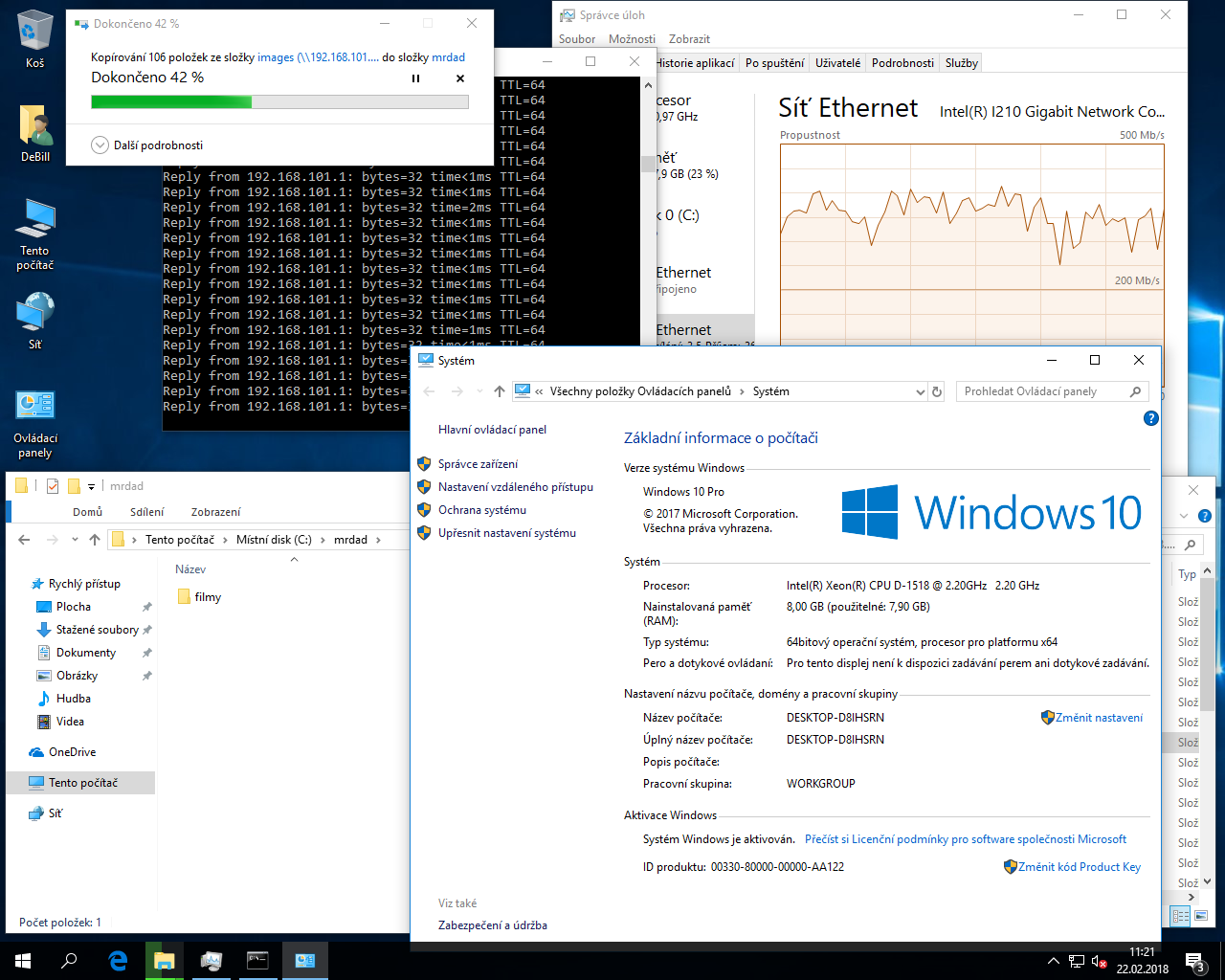
Task: Switch to details view in the background Explorer window
Action: [x=1181, y=916]
